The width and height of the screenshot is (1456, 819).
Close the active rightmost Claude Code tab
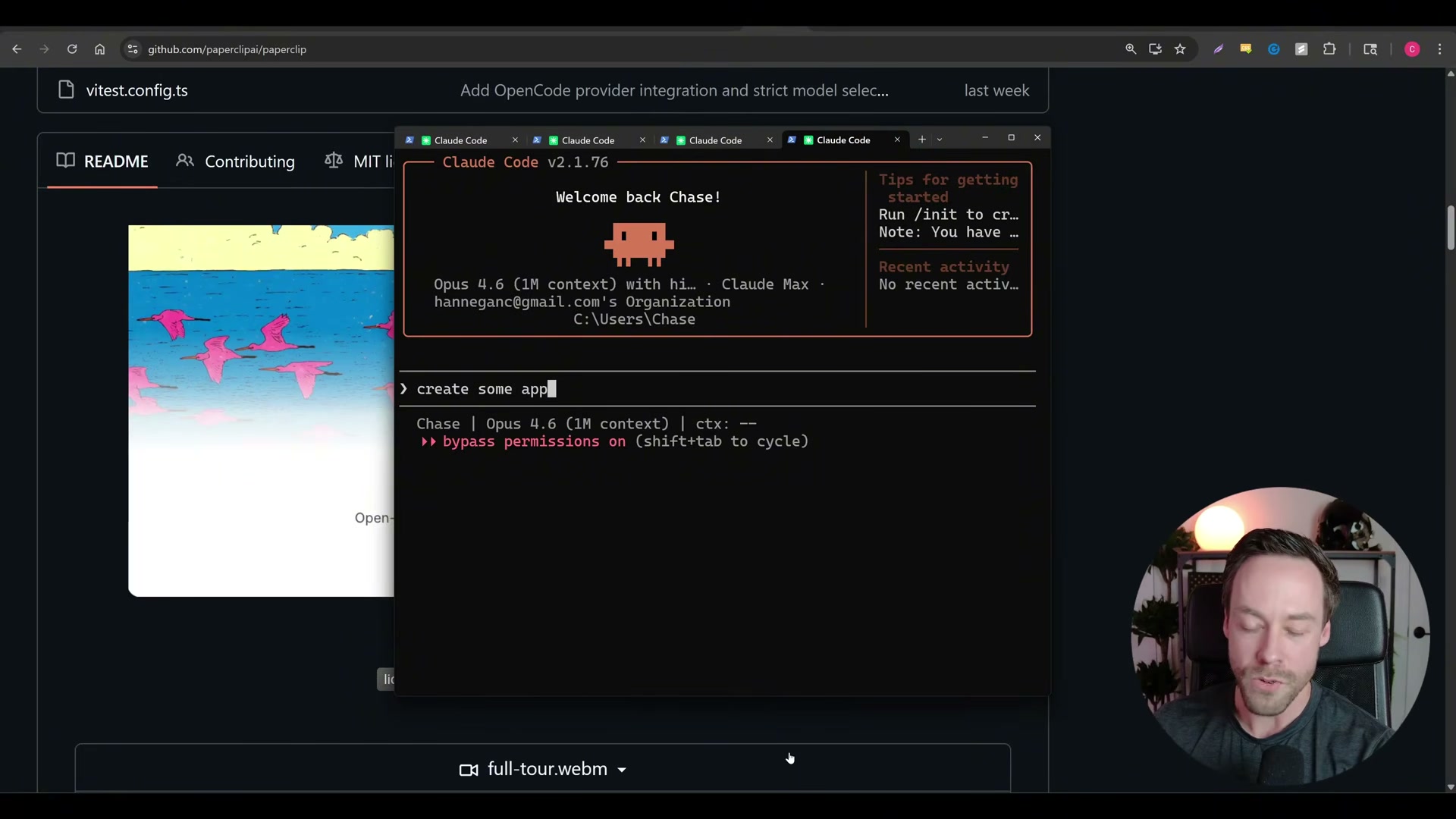click(x=897, y=140)
